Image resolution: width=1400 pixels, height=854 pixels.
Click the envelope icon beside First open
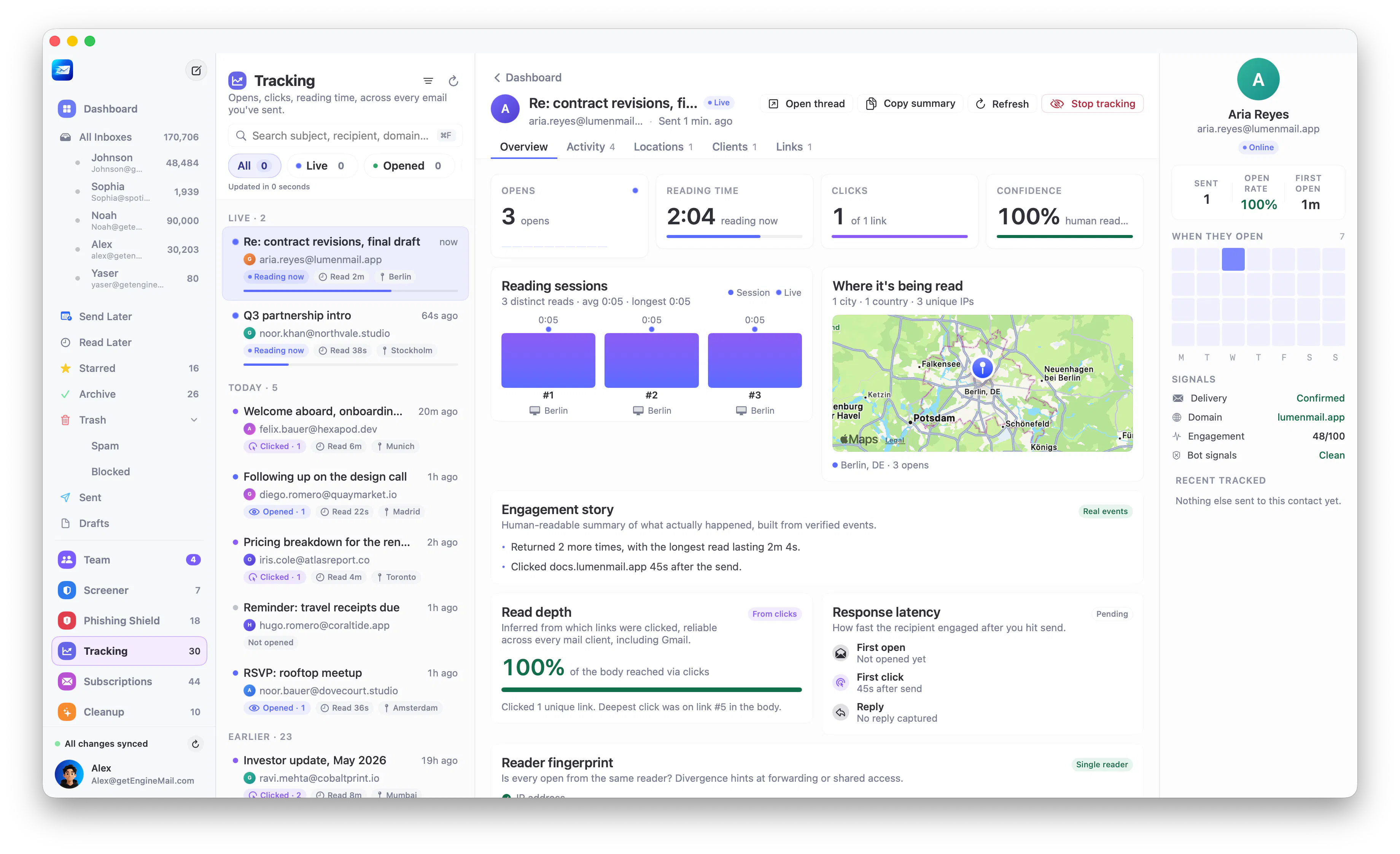[840, 653]
